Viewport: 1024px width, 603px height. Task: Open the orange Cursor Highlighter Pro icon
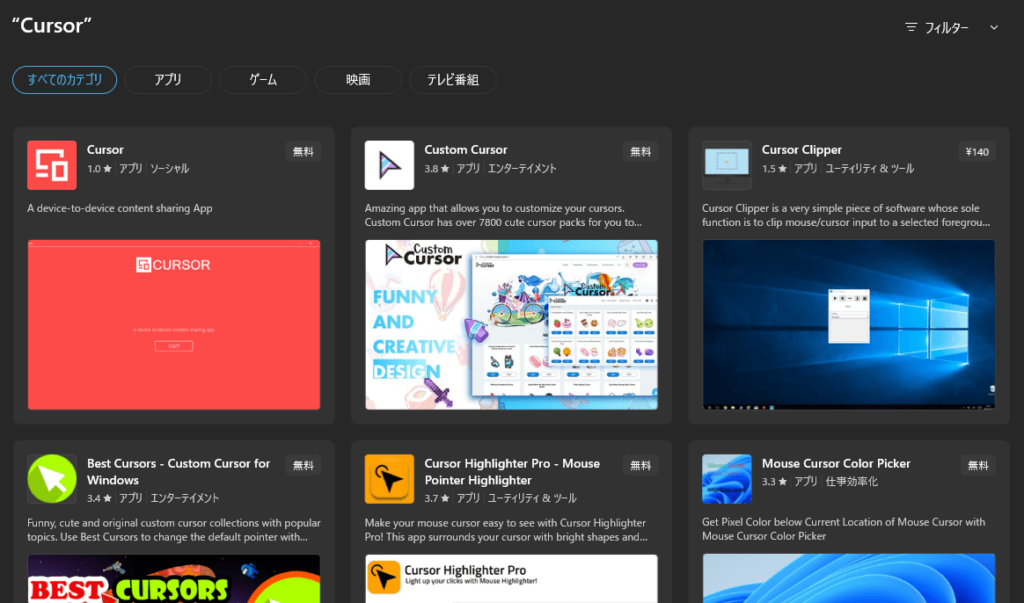click(389, 479)
